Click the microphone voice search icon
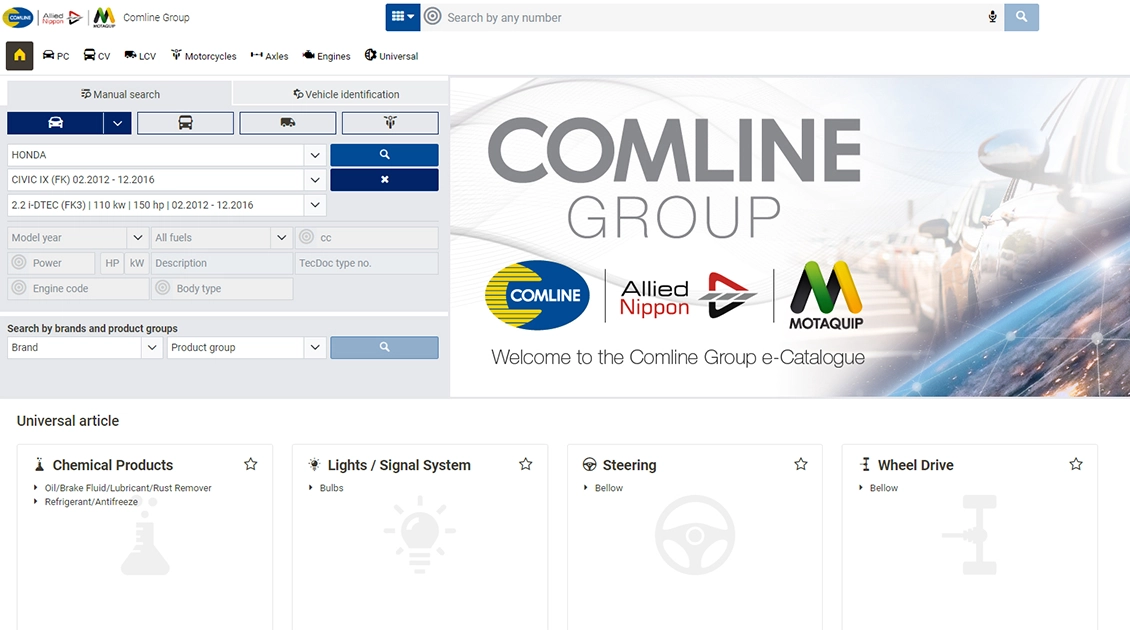Viewport: 1130px width, 630px height. point(992,17)
